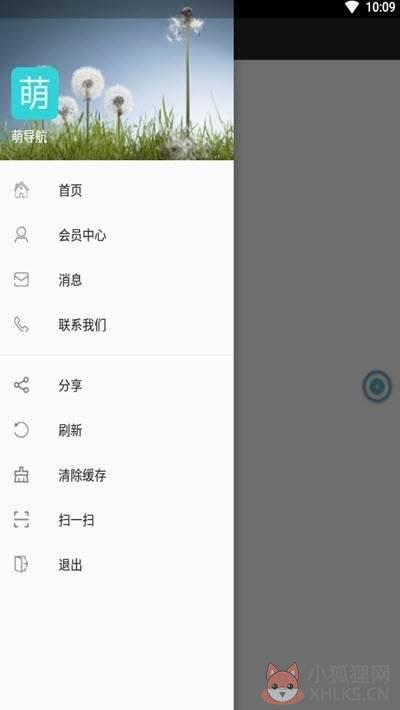Image resolution: width=400 pixels, height=710 pixels.
Task: Select 消息 in the drawer
Action: [116, 280]
